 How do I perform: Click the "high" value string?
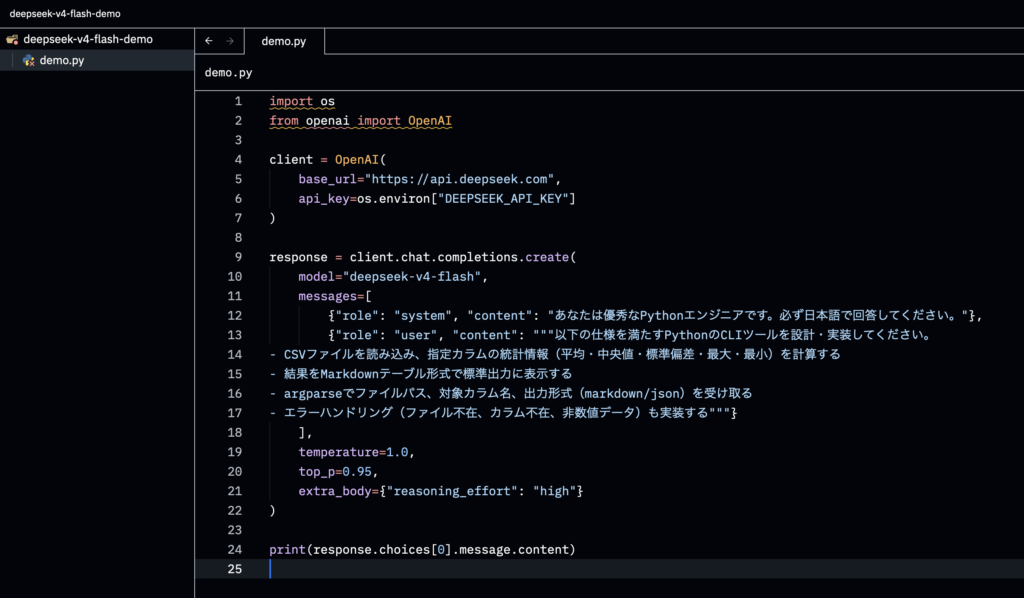point(554,491)
